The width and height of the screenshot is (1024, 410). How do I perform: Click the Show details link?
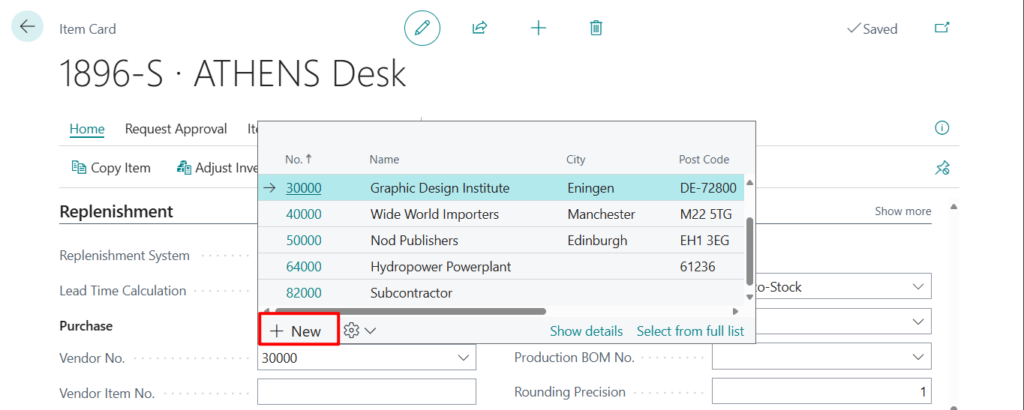586,331
